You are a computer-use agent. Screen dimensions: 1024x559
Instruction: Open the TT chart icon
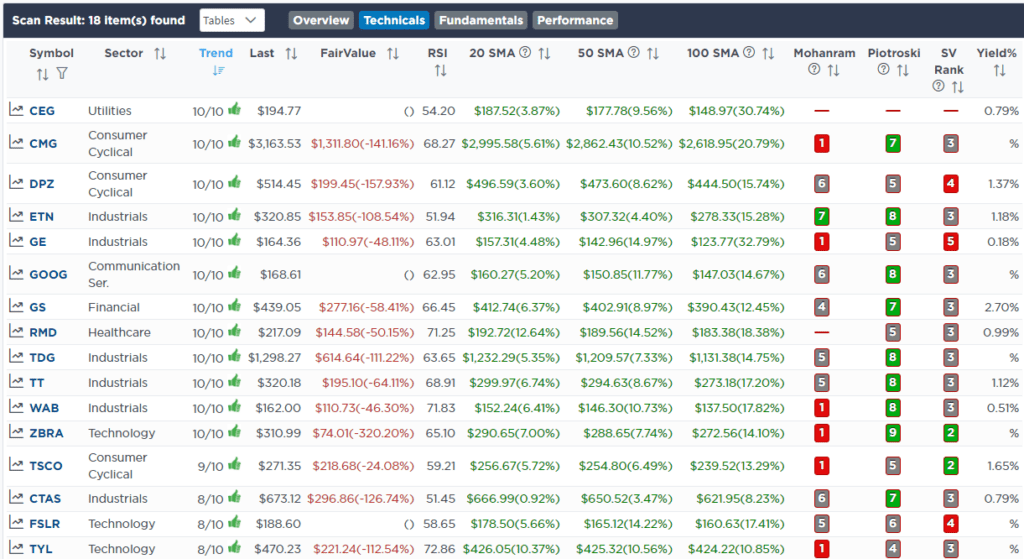(x=16, y=382)
